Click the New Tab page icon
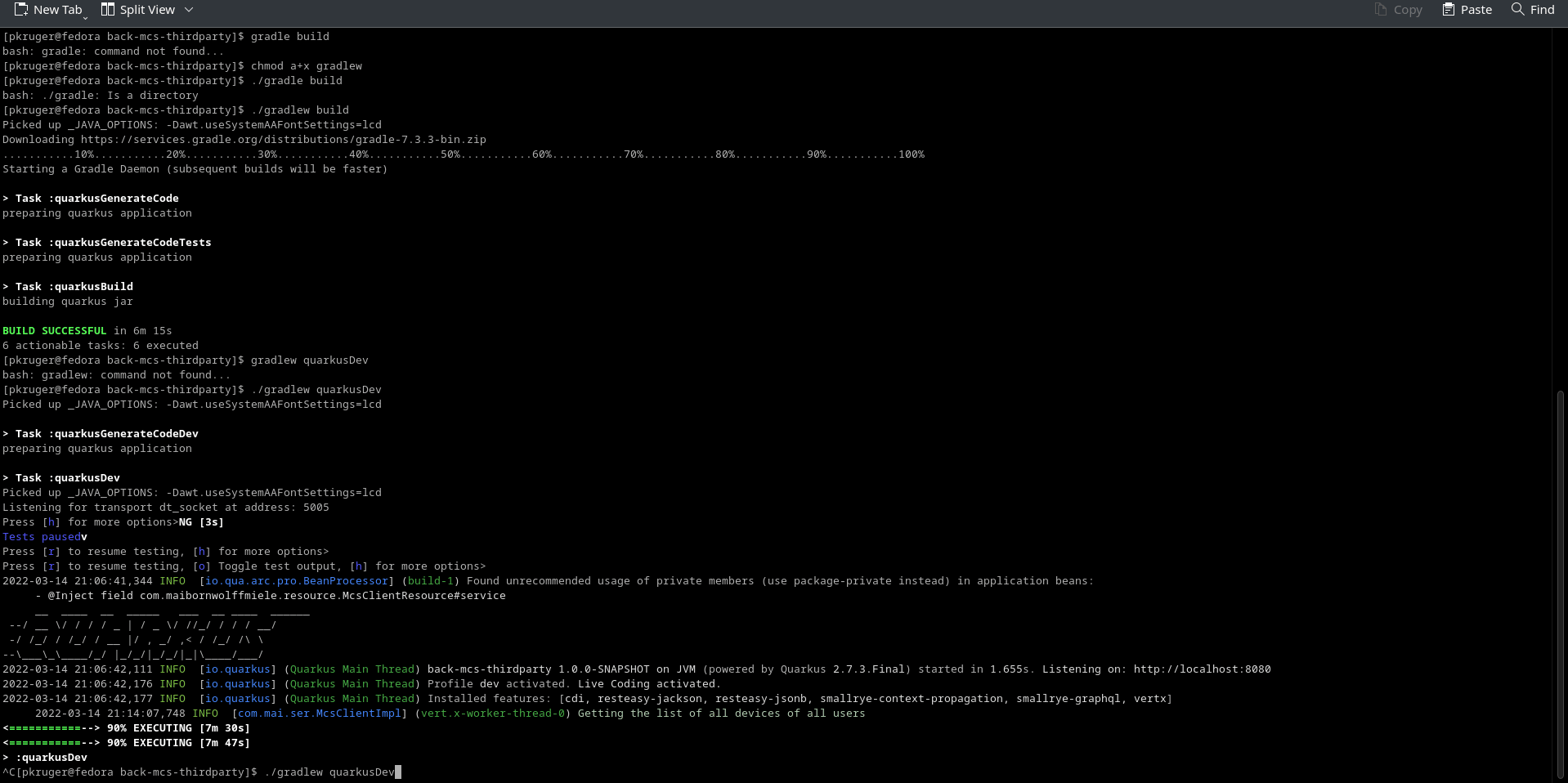This screenshot has width=1568, height=783. click(x=21, y=10)
